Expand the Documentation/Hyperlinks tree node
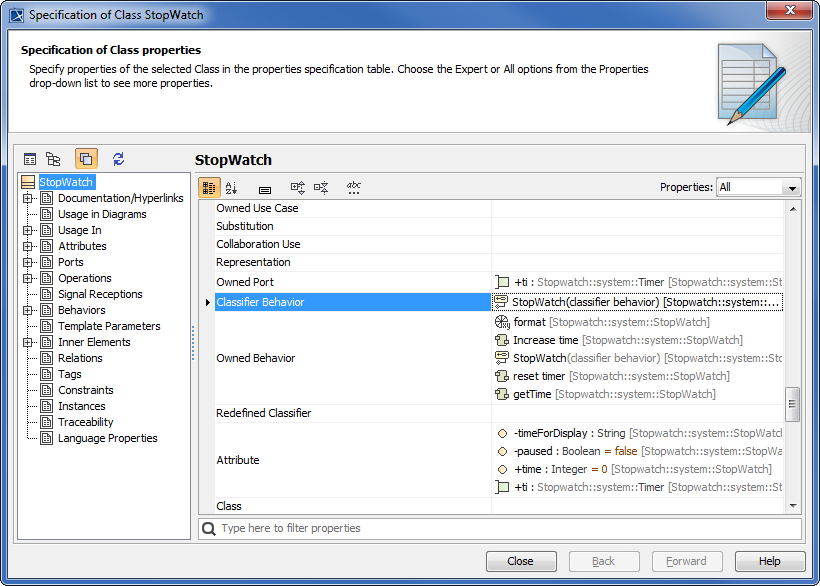The height and width of the screenshot is (586, 820). (27, 198)
